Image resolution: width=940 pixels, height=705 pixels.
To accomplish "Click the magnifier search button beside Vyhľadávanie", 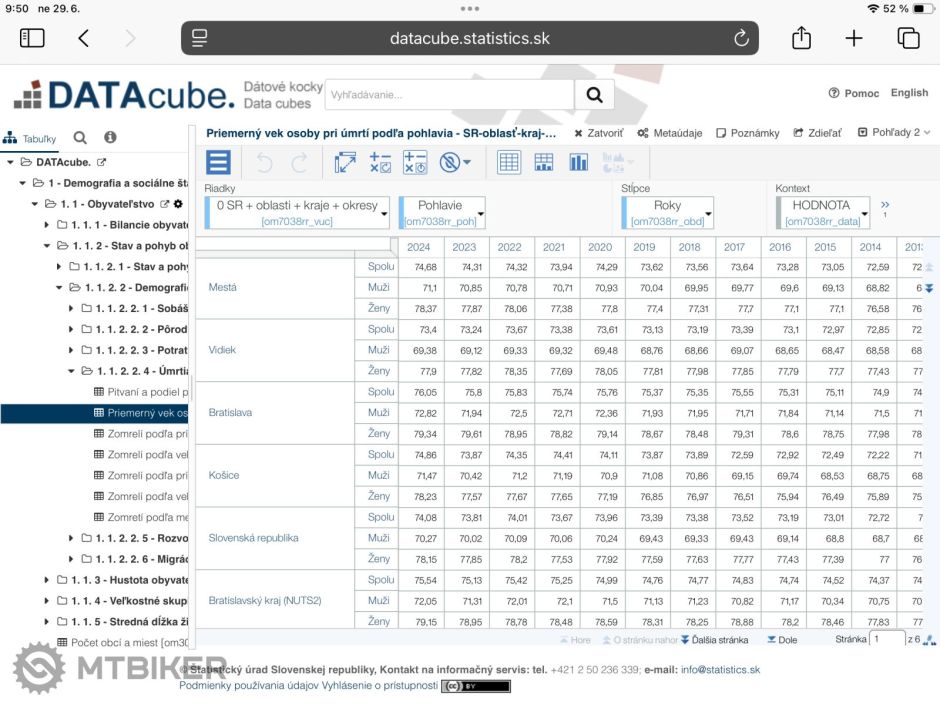I will [594, 95].
